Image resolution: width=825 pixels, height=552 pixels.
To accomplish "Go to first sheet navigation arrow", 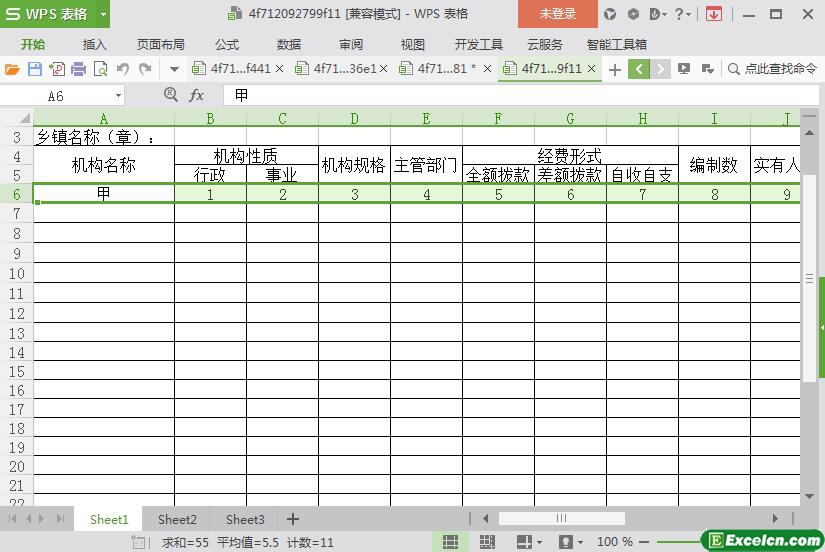I will (x=13, y=519).
